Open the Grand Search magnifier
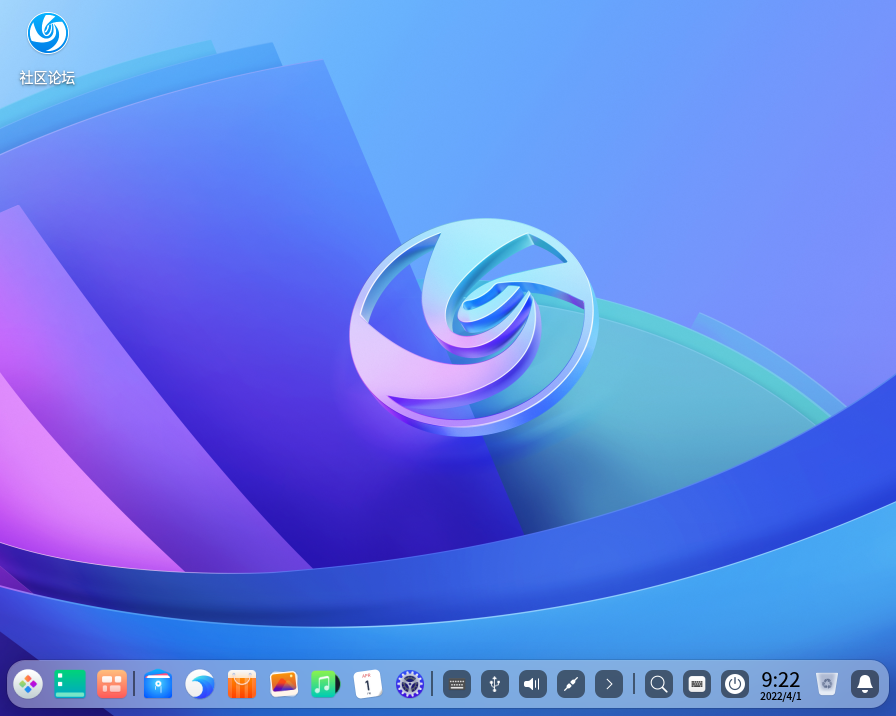This screenshot has height=716, width=896. click(x=658, y=684)
